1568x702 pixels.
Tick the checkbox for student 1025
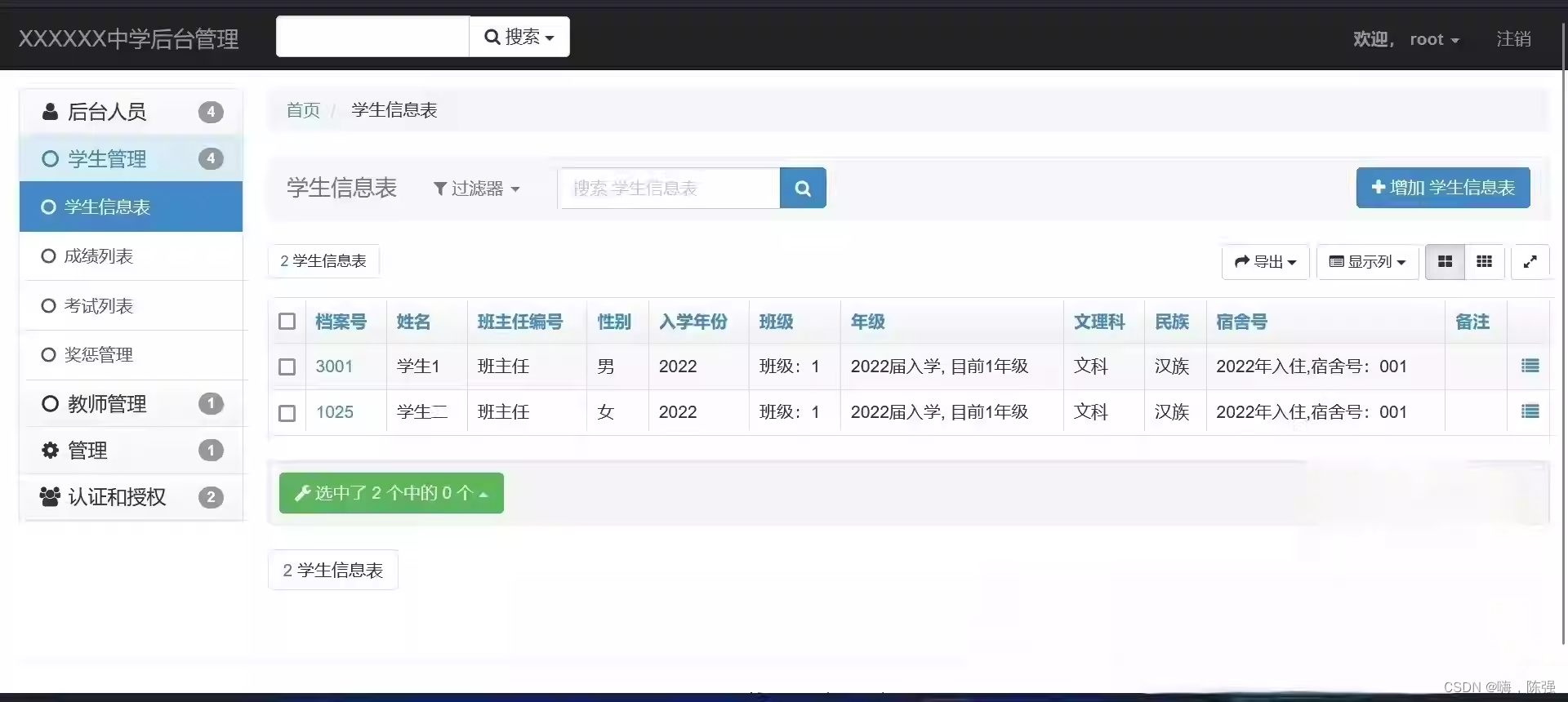click(x=287, y=413)
